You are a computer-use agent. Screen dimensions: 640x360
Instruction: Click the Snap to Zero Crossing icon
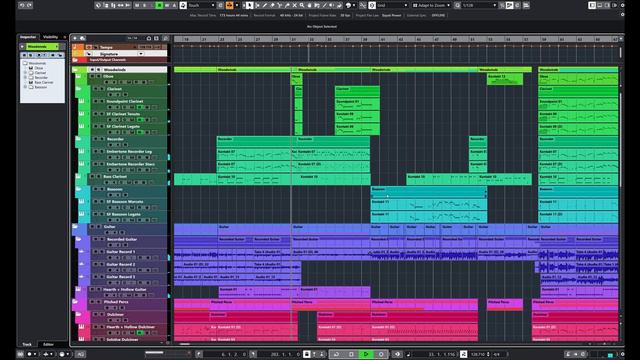click(362, 5)
